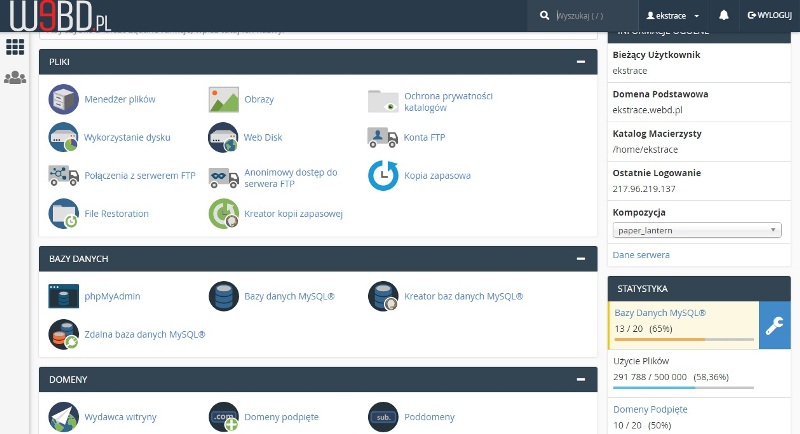Click the MySQL databases usage progress bar

tap(684, 339)
